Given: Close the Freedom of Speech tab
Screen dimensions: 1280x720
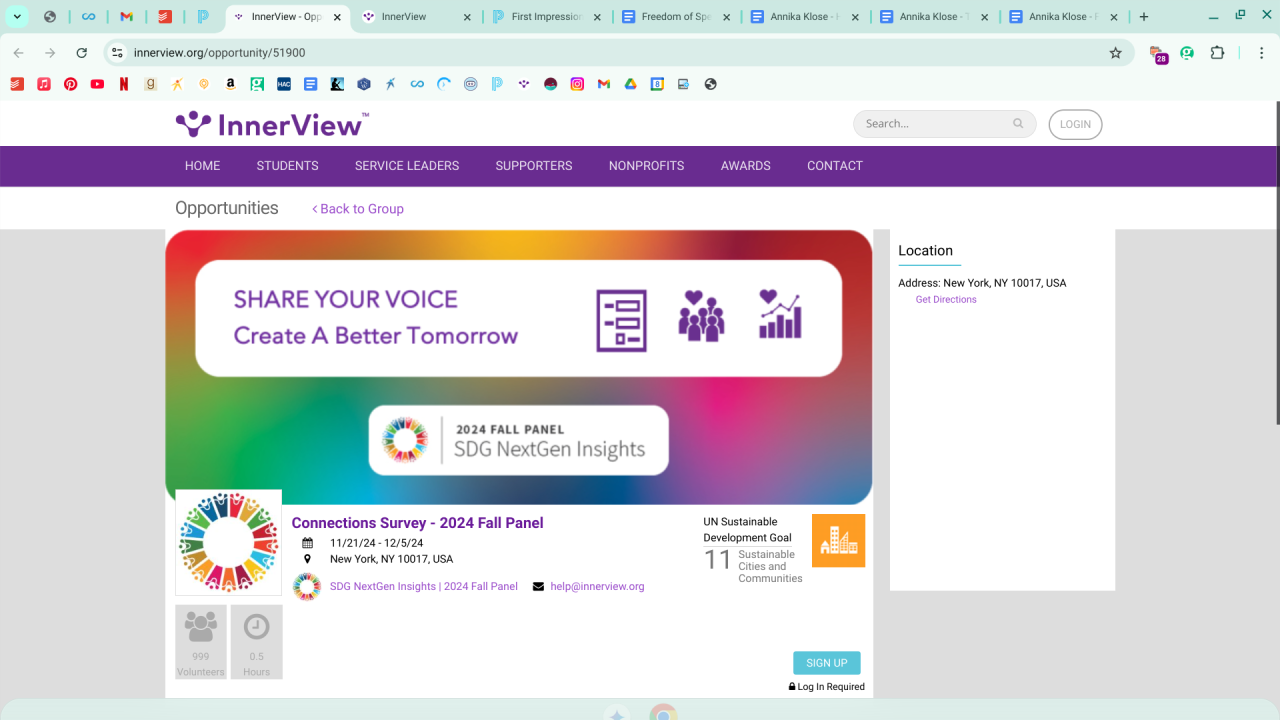Looking at the screenshot, I should click(725, 17).
